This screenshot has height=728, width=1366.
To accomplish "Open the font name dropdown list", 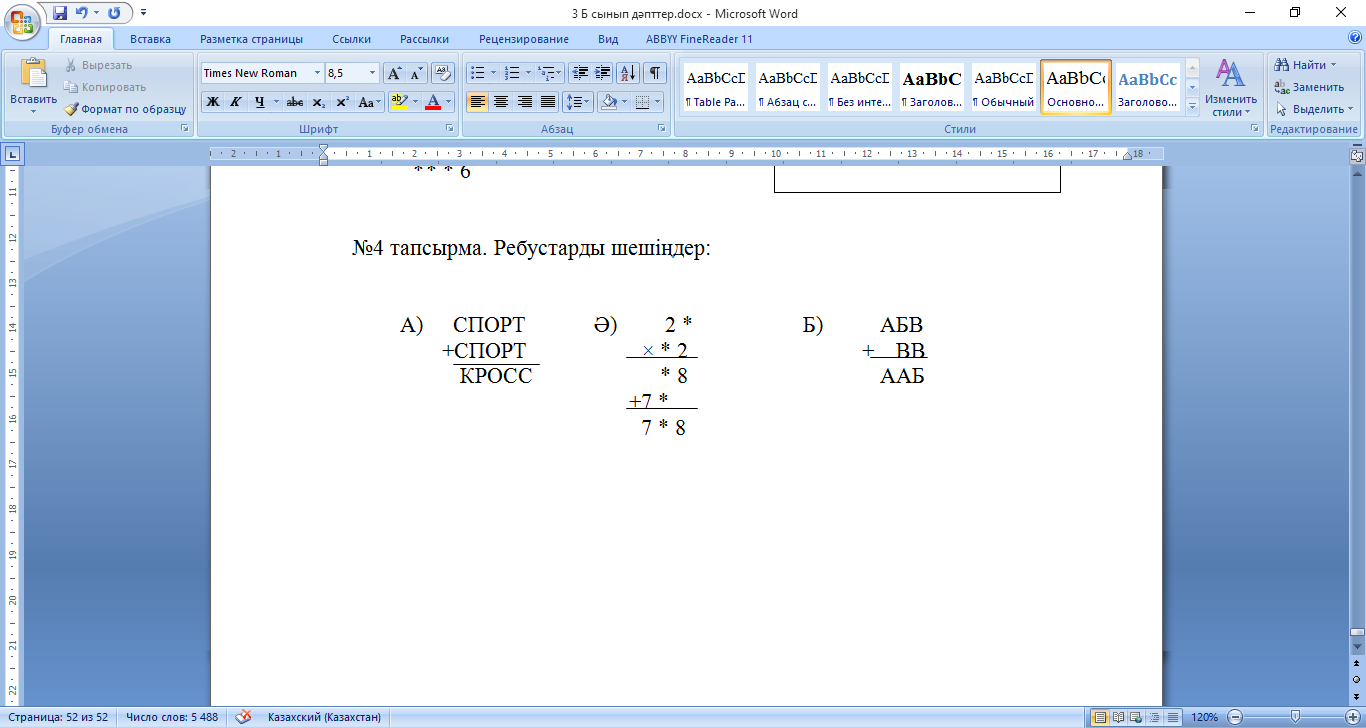I will click(x=317, y=73).
